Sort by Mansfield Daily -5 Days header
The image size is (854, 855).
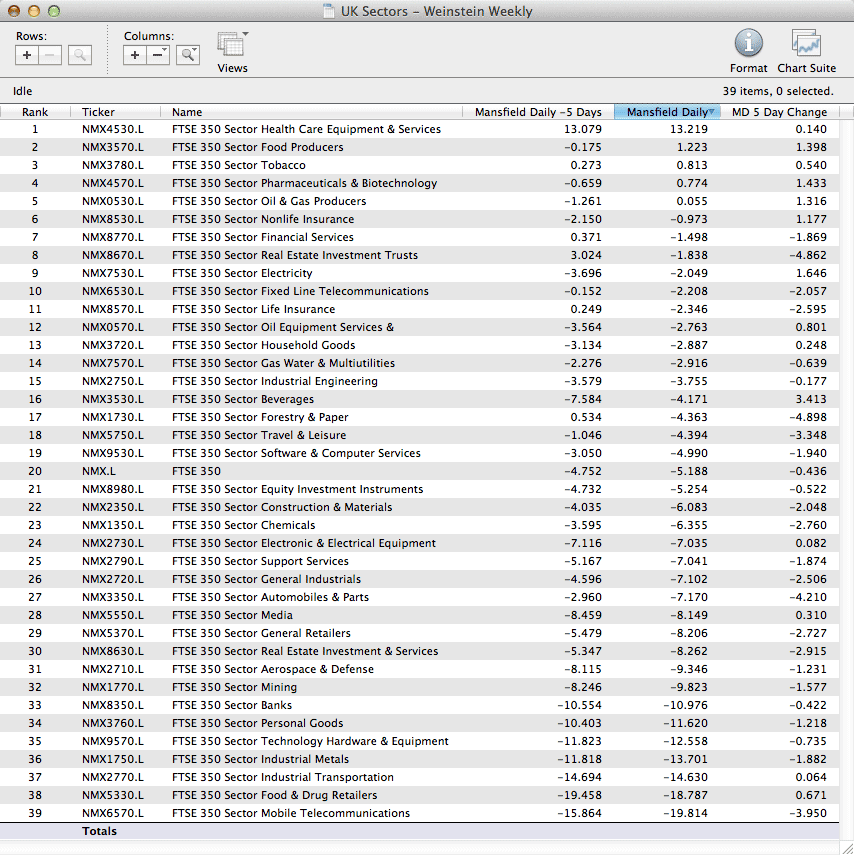point(538,112)
